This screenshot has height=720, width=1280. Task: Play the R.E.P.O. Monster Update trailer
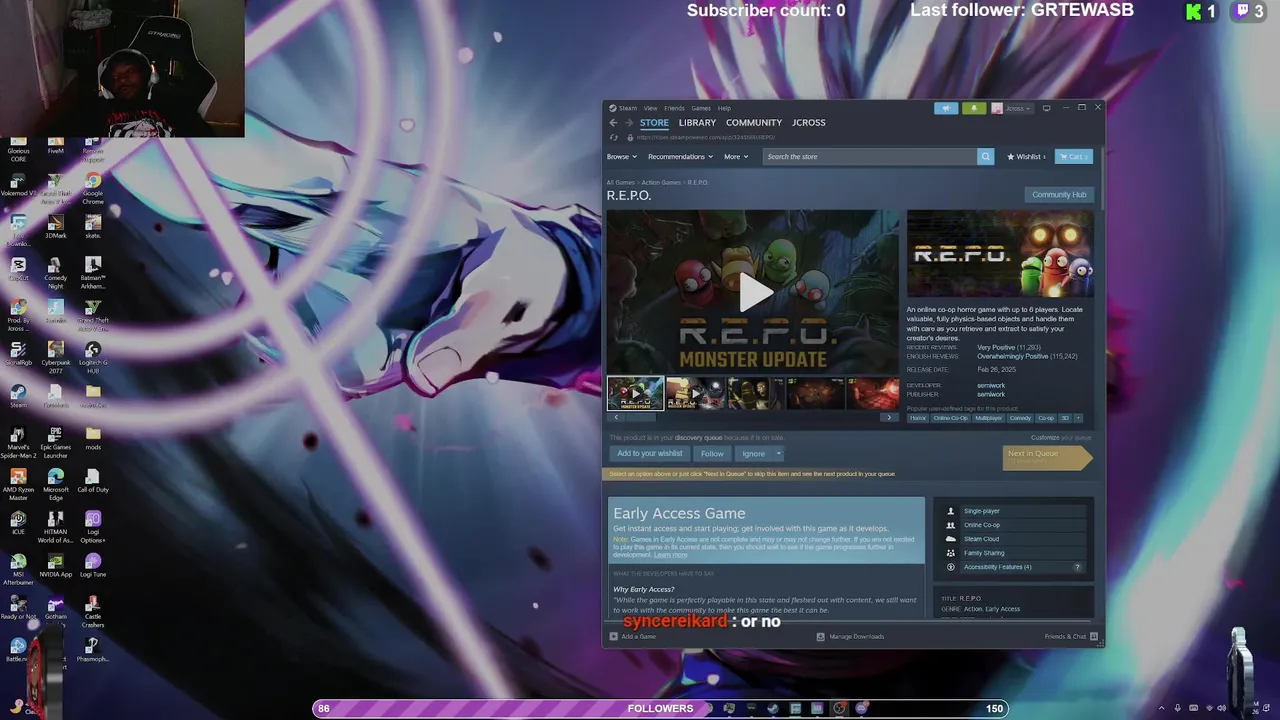pos(754,292)
